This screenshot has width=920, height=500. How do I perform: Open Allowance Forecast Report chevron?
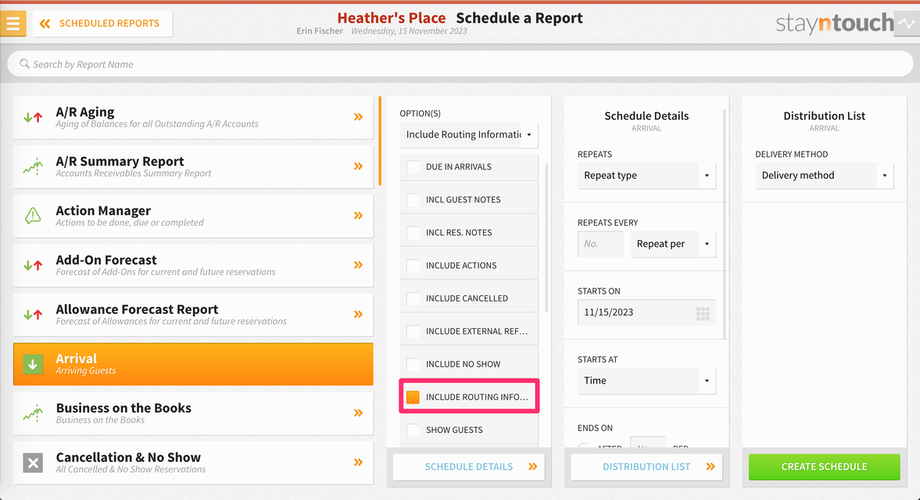(x=358, y=314)
